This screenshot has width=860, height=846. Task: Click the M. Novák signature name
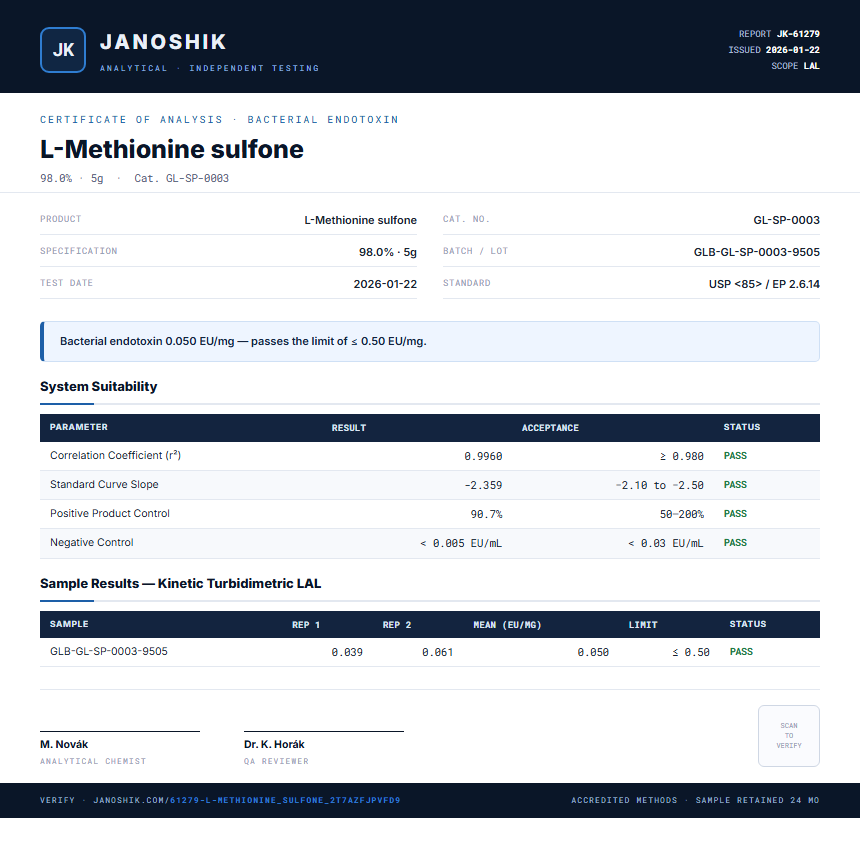click(64, 745)
